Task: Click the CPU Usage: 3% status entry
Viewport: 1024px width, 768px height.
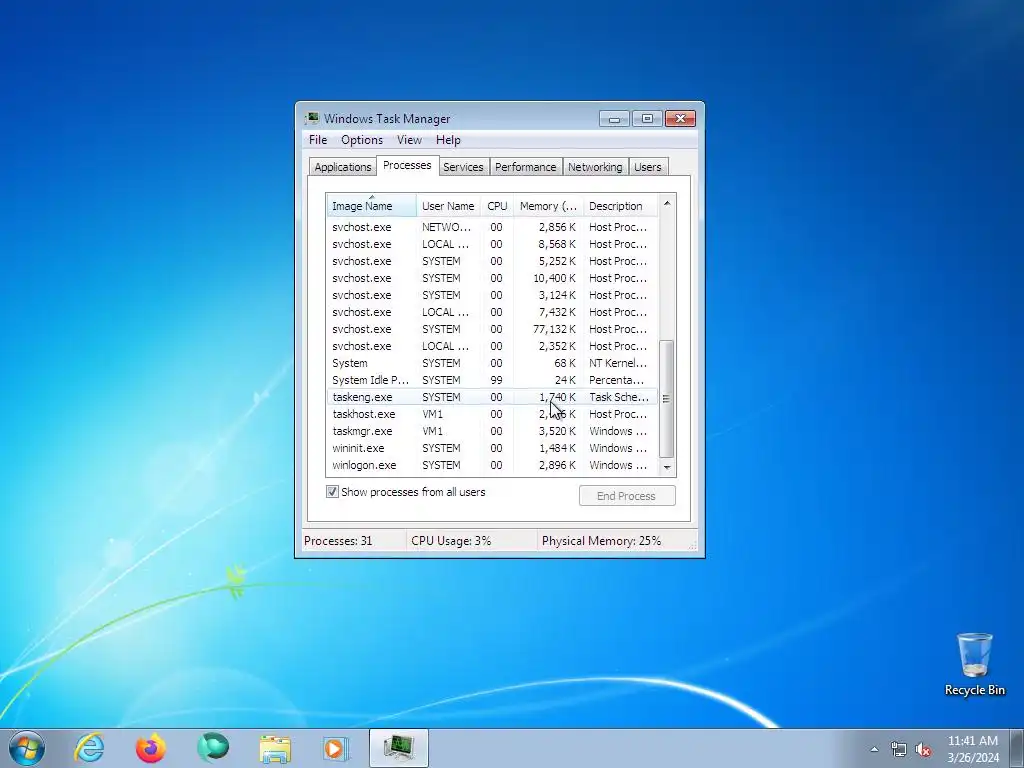Action: coord(472,541)
